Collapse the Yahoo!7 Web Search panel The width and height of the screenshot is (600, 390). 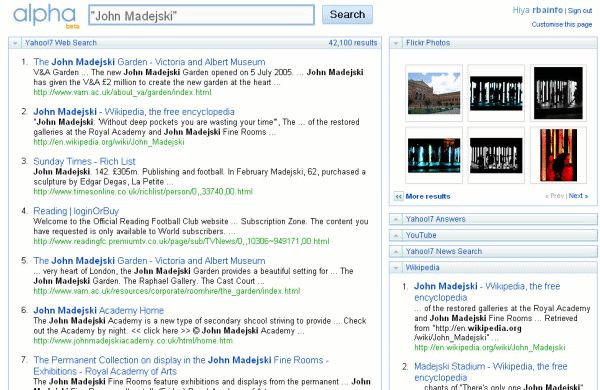tap(15, 43)
